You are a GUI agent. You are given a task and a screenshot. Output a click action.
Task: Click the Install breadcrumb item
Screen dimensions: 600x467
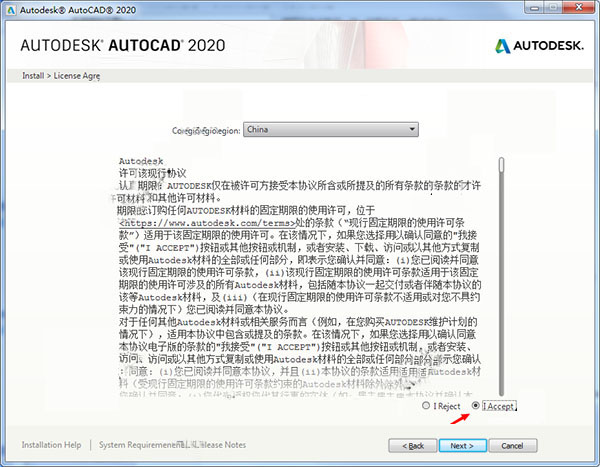coord(33,76)
